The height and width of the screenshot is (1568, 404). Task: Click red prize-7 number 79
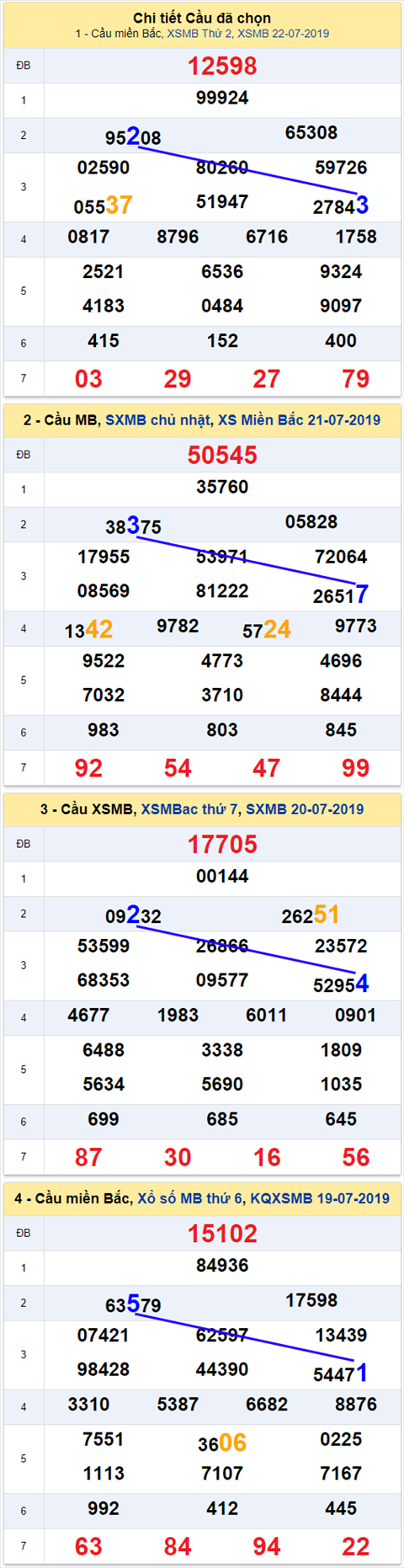tap(356, 379)
